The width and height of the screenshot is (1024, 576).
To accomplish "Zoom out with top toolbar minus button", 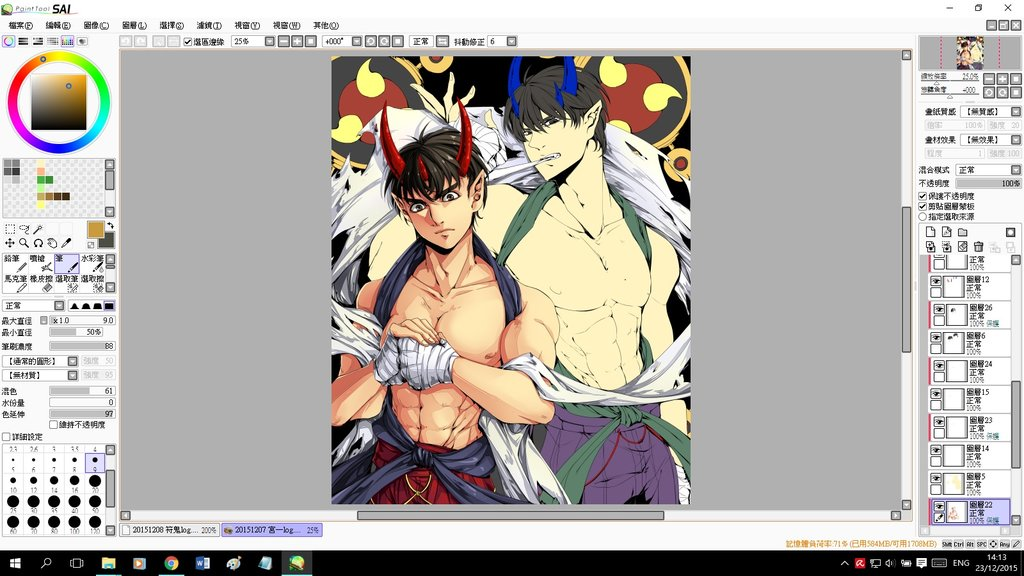I will 283,41.
